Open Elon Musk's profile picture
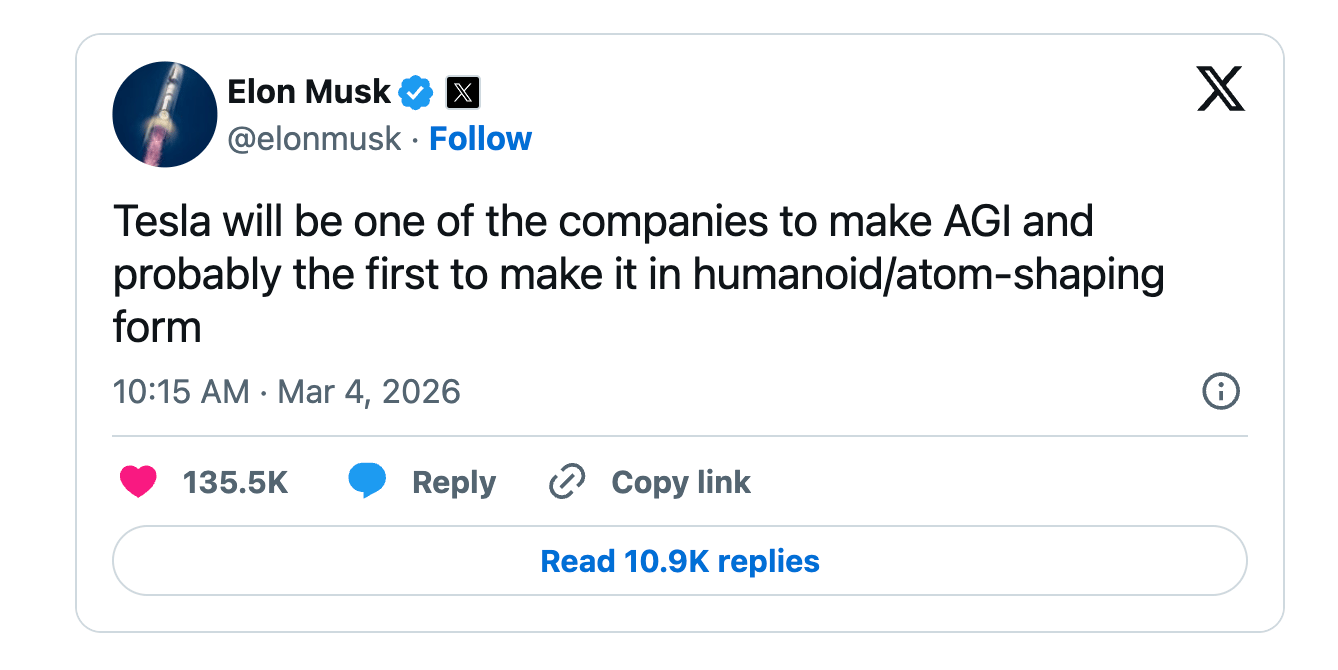 point(165,114)
